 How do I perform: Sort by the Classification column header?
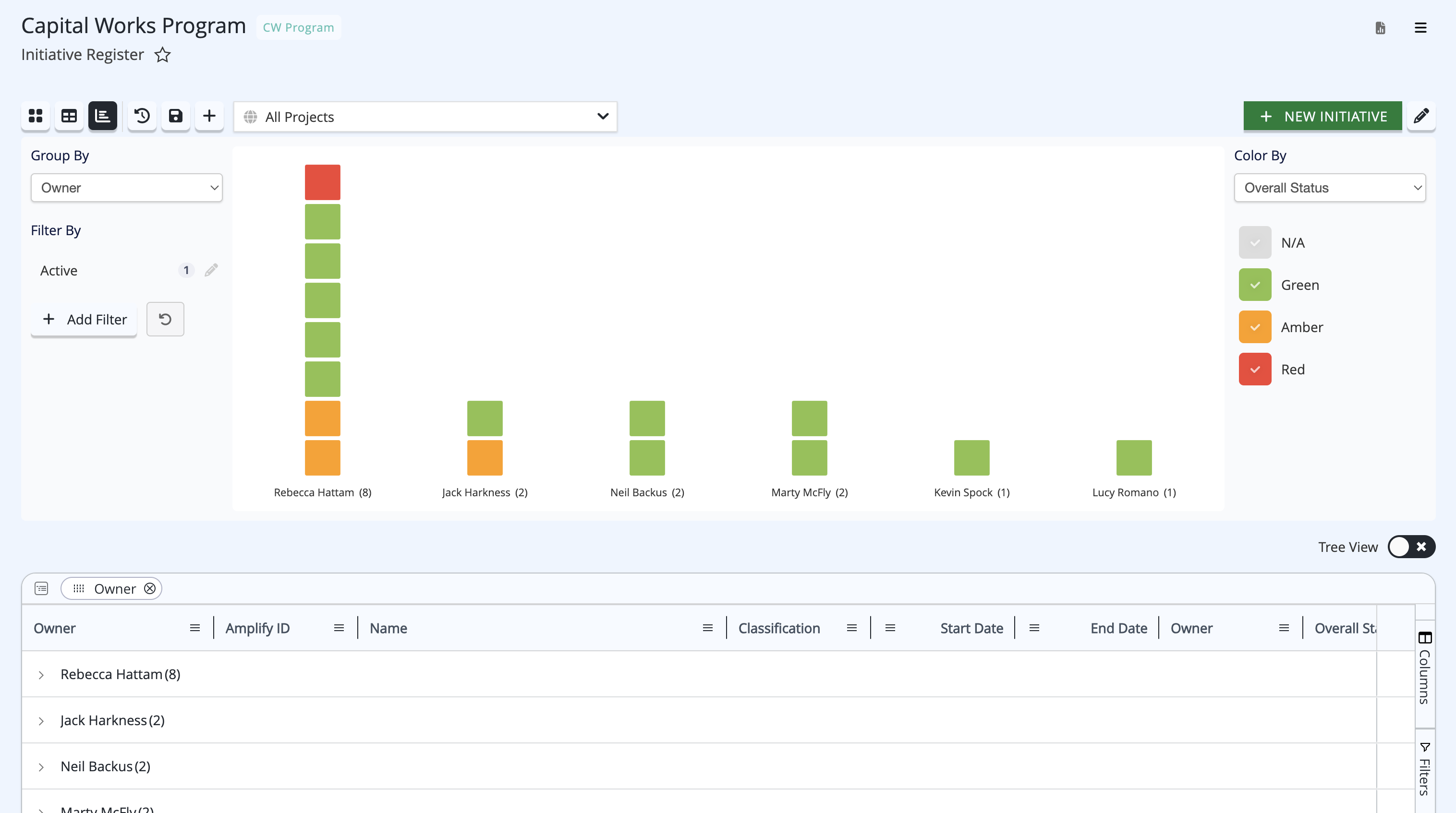779,628
